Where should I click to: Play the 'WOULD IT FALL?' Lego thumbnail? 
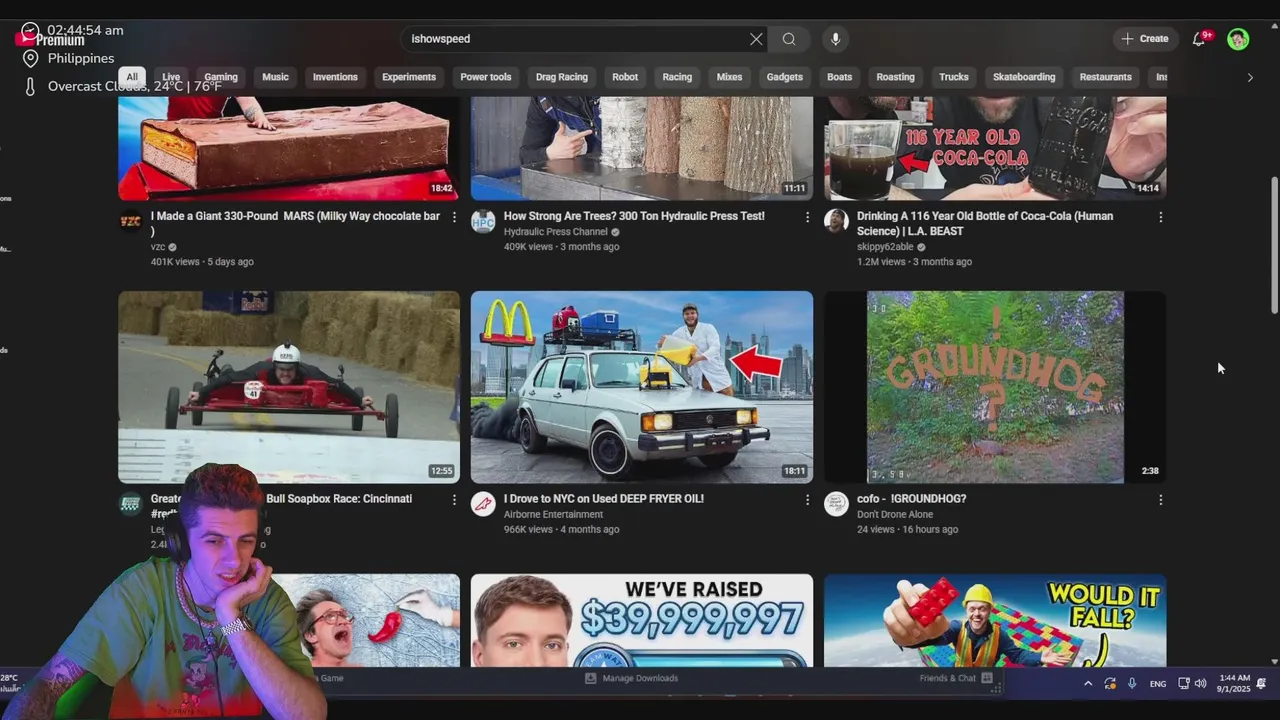point(995,620)
